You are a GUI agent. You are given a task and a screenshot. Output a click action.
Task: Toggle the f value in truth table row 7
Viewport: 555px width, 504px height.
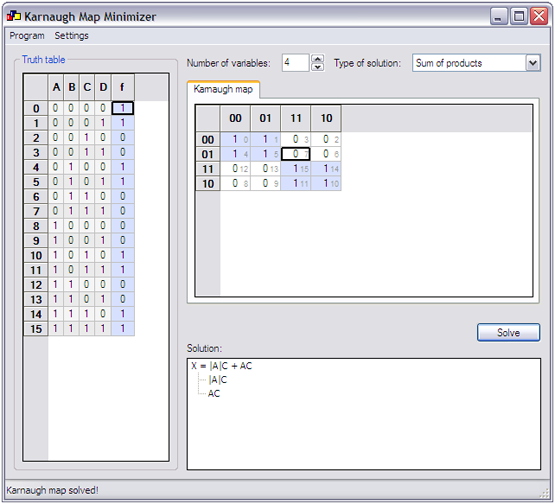pyautogui.click(x=122, y=211)
